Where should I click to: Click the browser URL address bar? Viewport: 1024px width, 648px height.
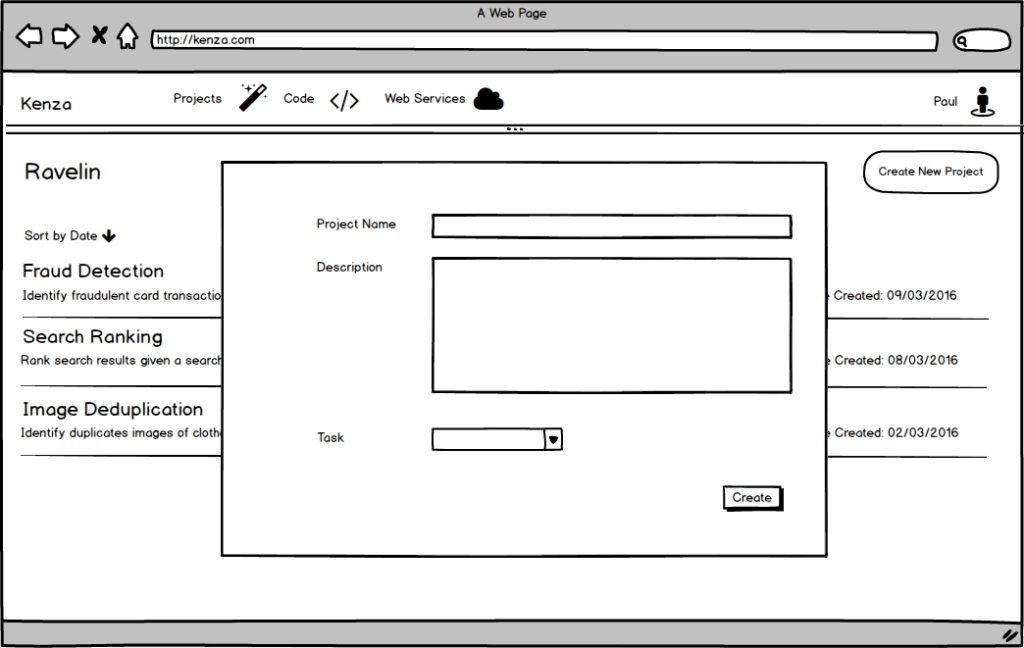[543, 41]
